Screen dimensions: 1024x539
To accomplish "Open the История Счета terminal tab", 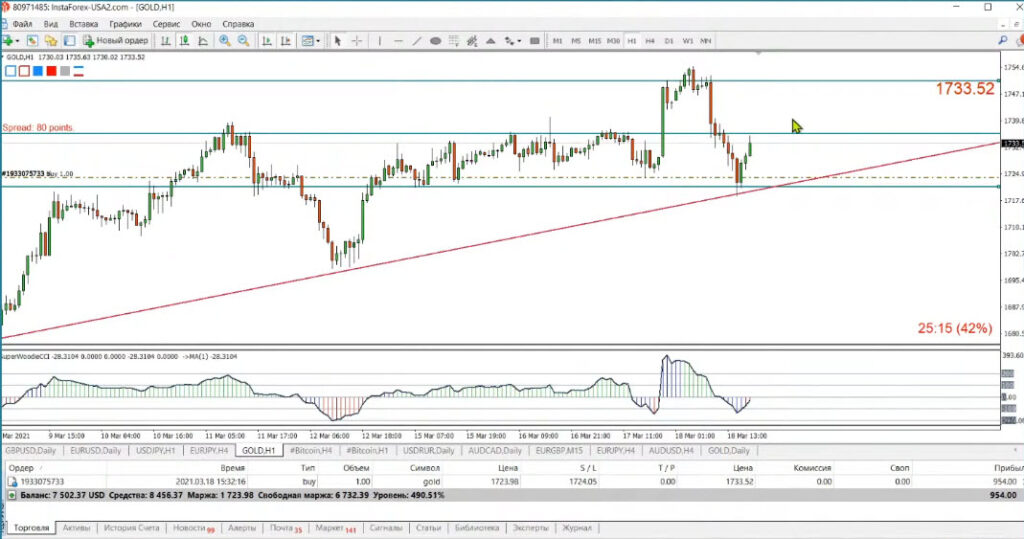I will tap(131, 528).
